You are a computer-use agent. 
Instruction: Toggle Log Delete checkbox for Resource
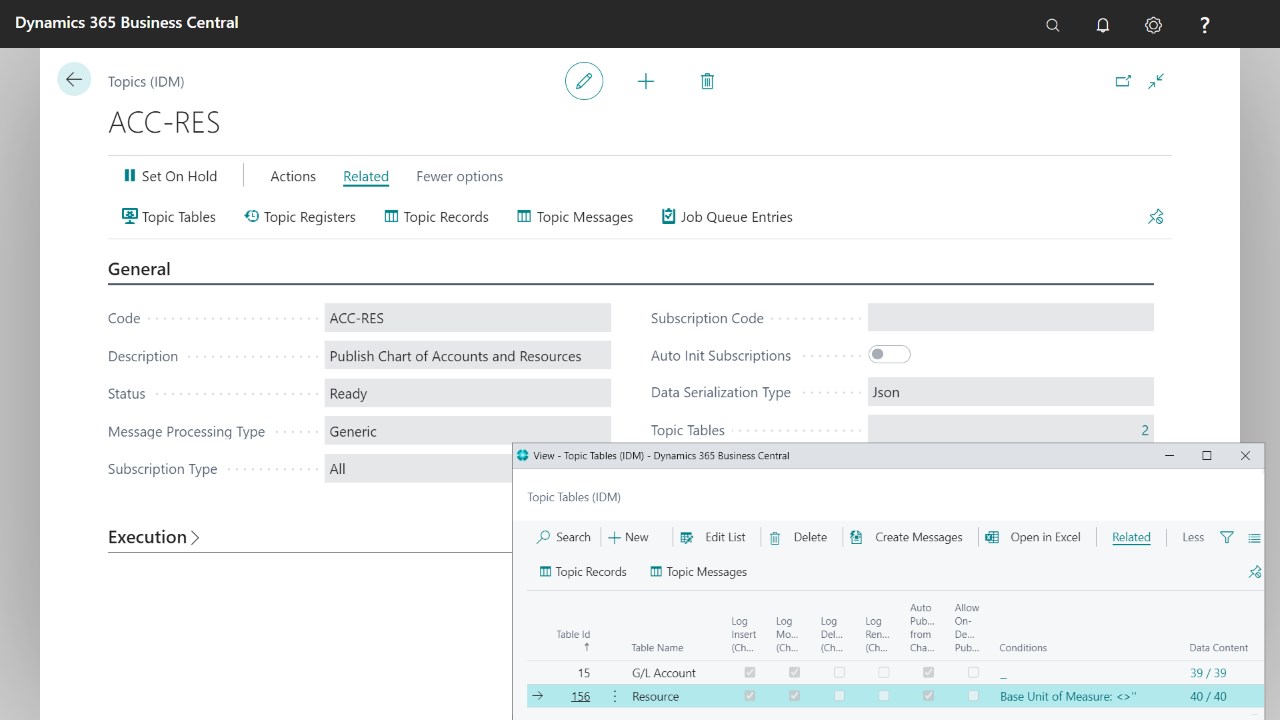[839, 696]
